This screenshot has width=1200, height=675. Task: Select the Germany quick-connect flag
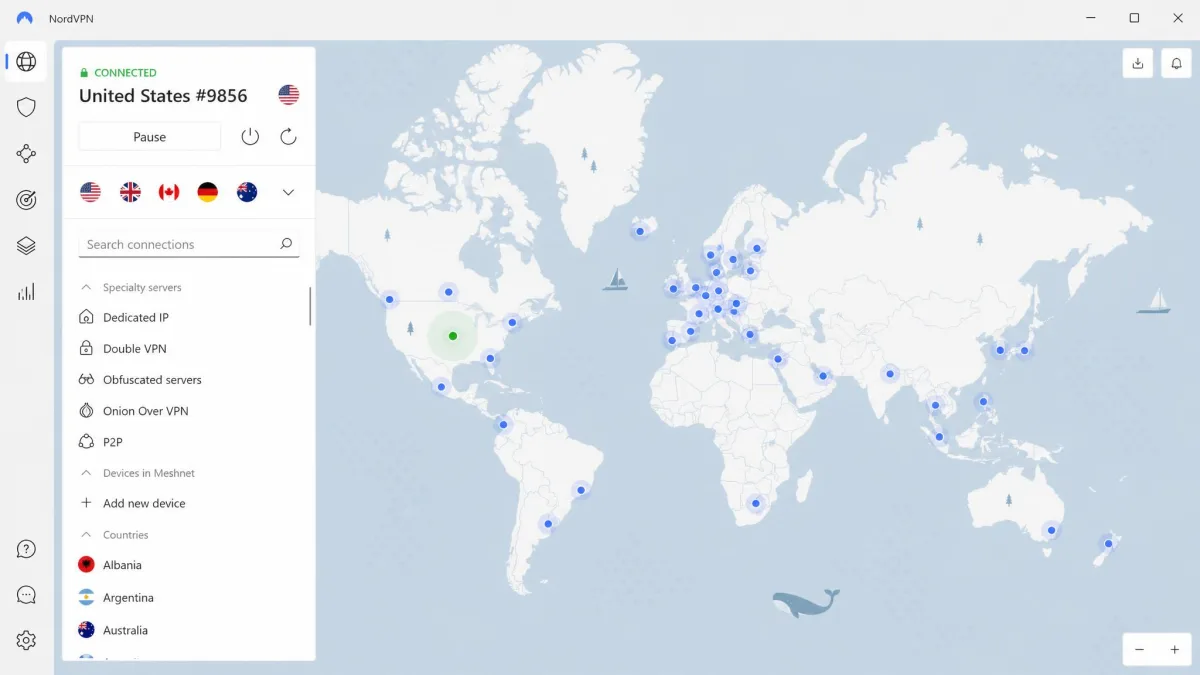tap(208, 192)
